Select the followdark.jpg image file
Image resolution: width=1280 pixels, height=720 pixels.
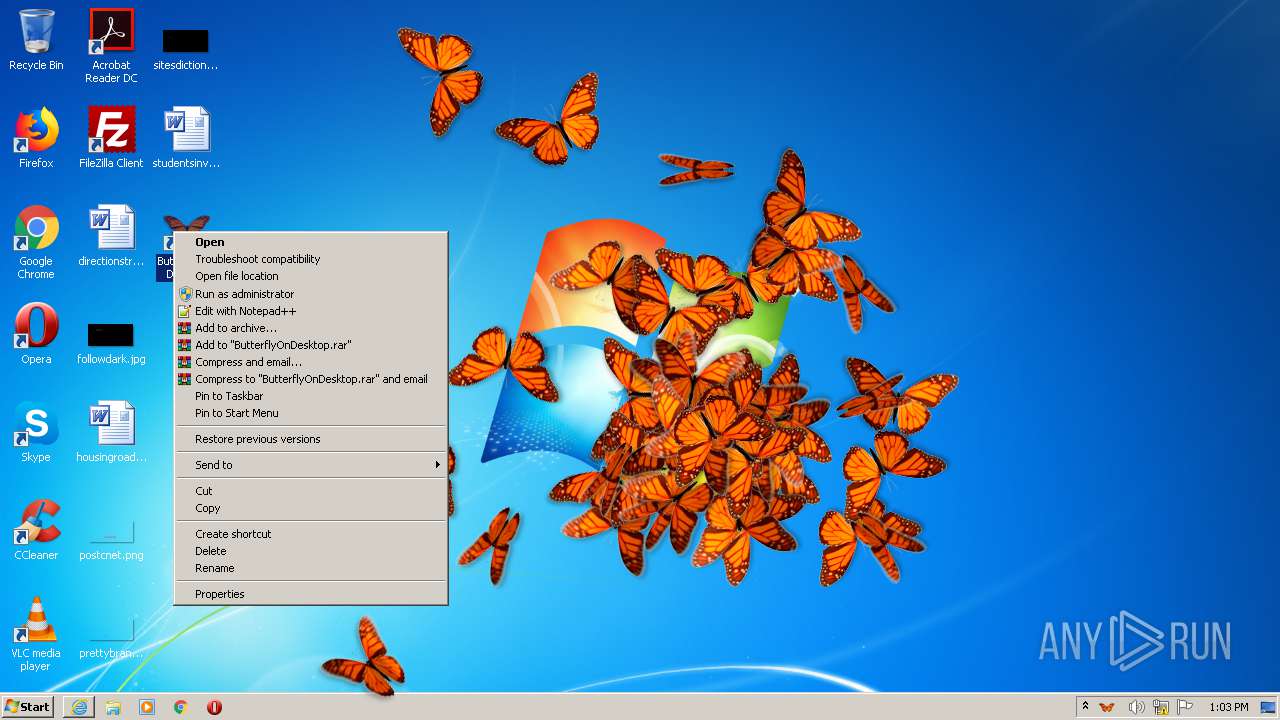pyautogui.click(x=111, y=342)
